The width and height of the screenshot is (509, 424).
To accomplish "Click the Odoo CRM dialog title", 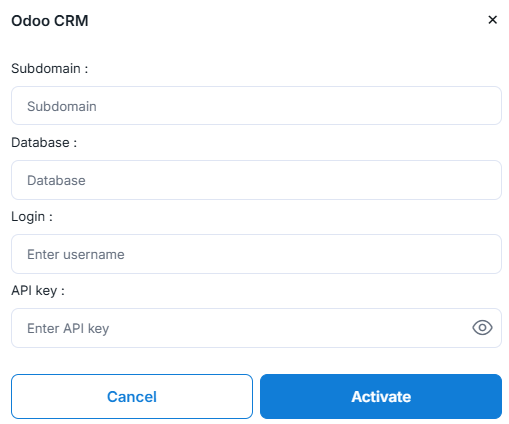I will click(x=50, y=21).
